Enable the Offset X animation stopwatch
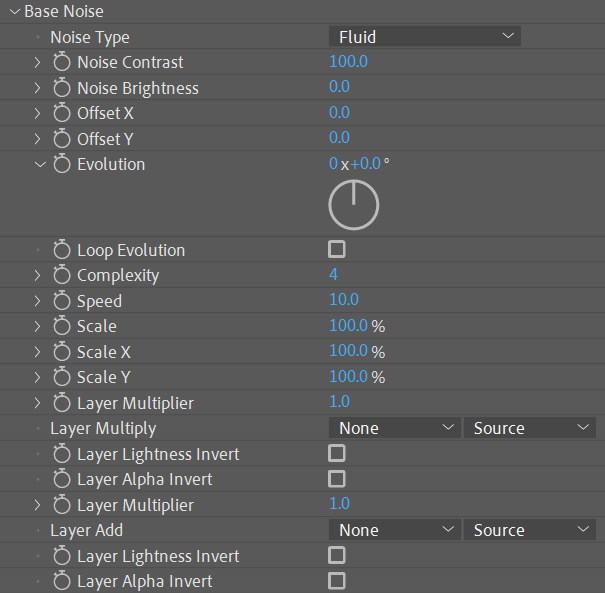Screen dimensions: 605x593 click(62, 113)
